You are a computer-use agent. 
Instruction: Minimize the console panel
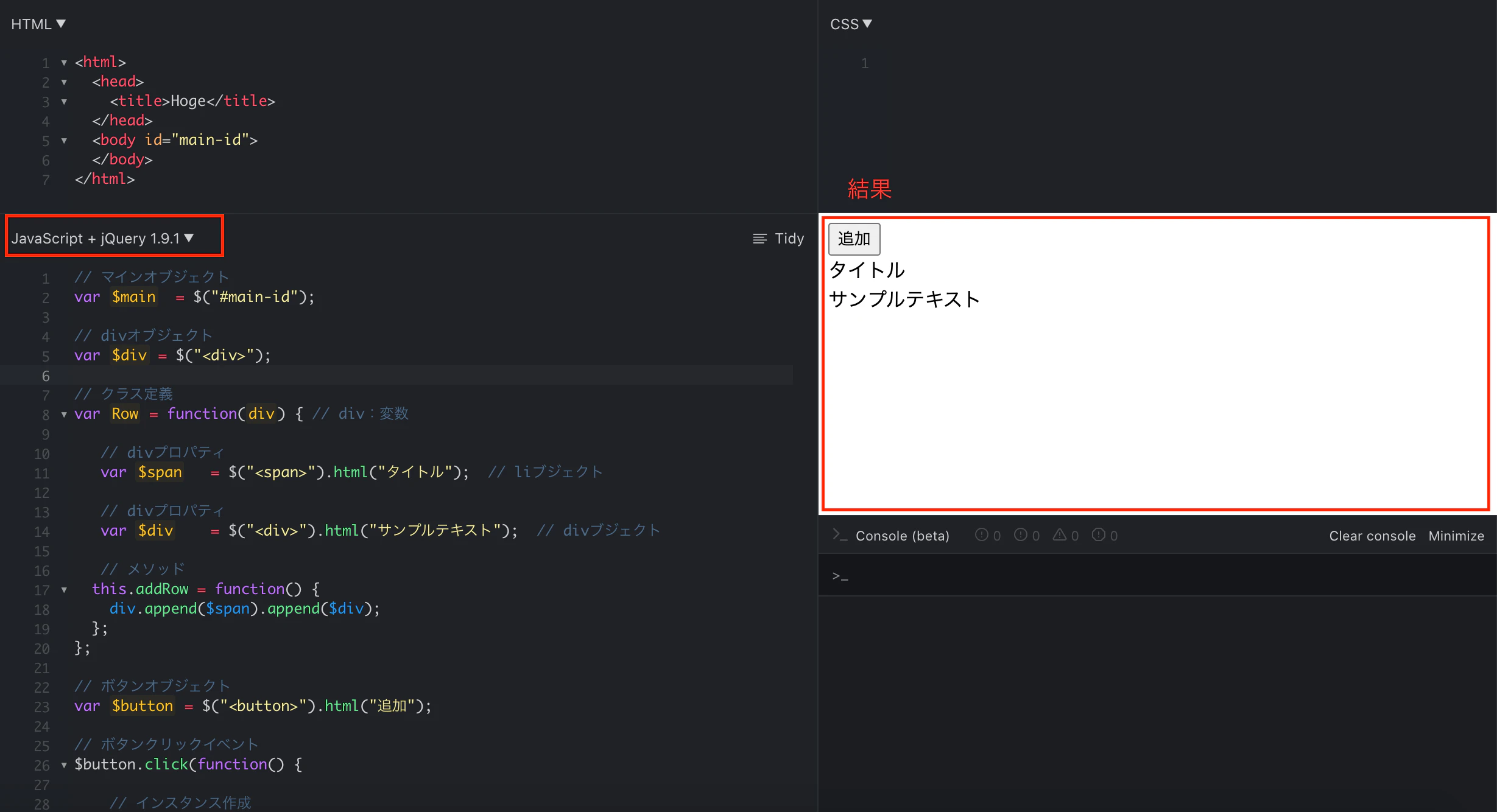pyautogui.click(x=1456, y=535)
